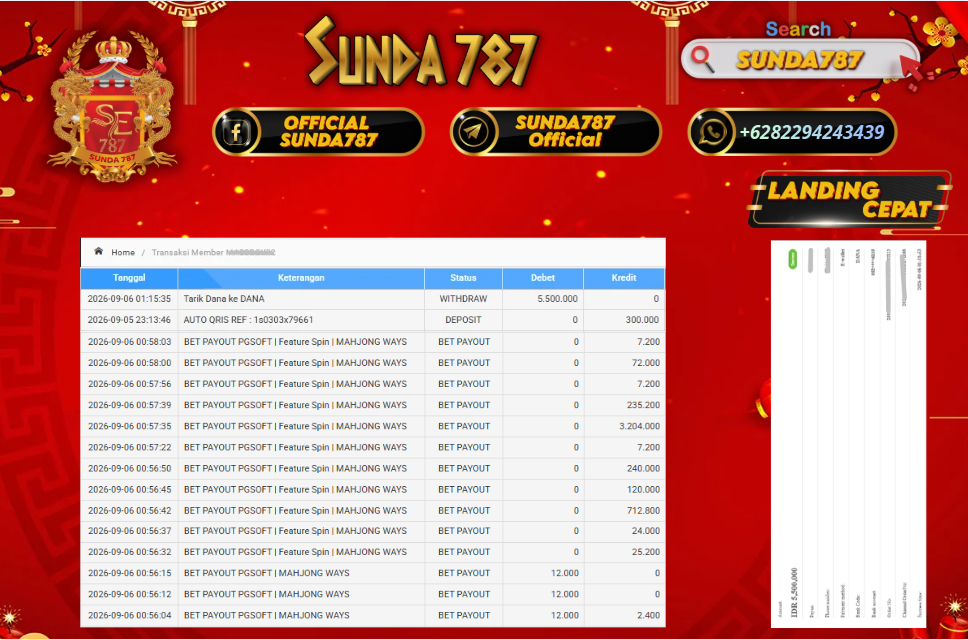Sort by the Tanggal column header
968x640 pixels.
(129, 278)
